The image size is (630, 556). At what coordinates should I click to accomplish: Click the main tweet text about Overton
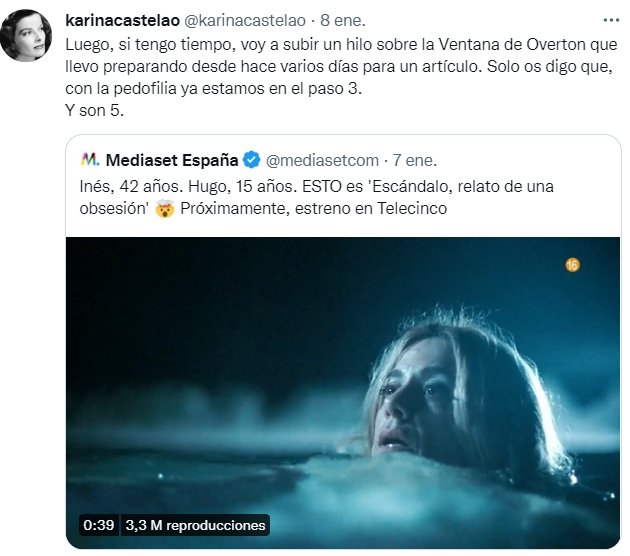tap(341, 66)
